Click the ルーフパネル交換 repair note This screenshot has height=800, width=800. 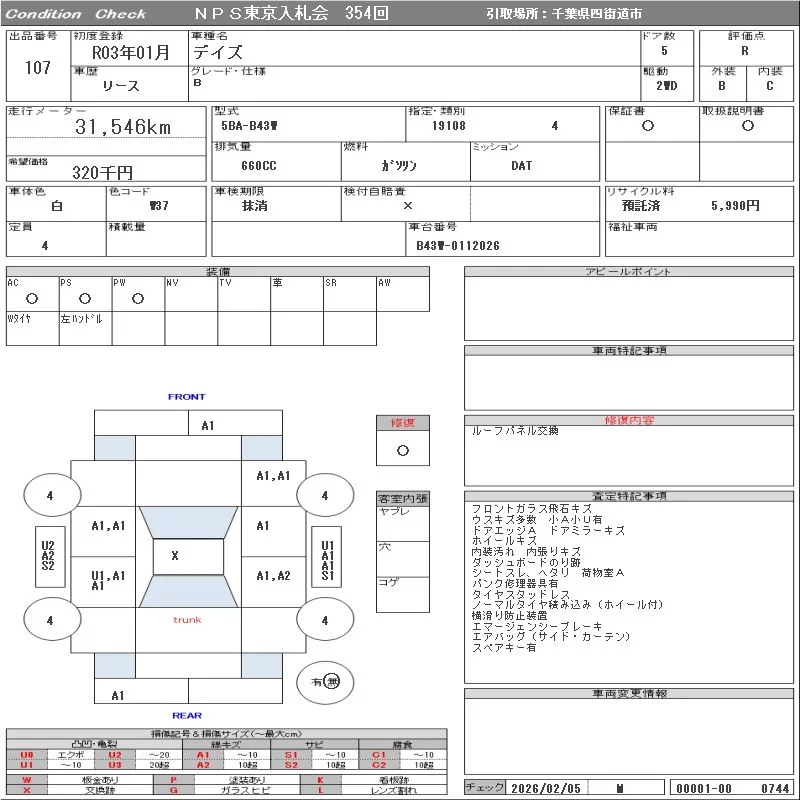point(515,431)
